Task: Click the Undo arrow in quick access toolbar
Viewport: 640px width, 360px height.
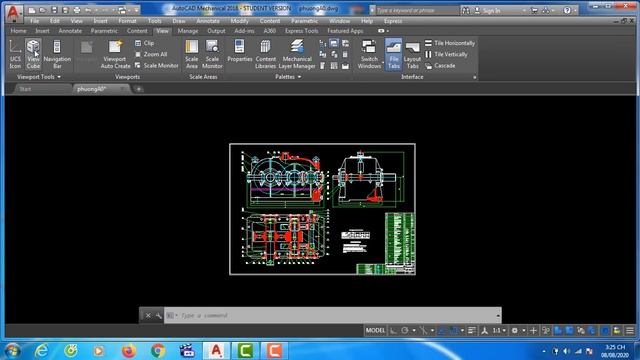Action: (x=88, y=10)
